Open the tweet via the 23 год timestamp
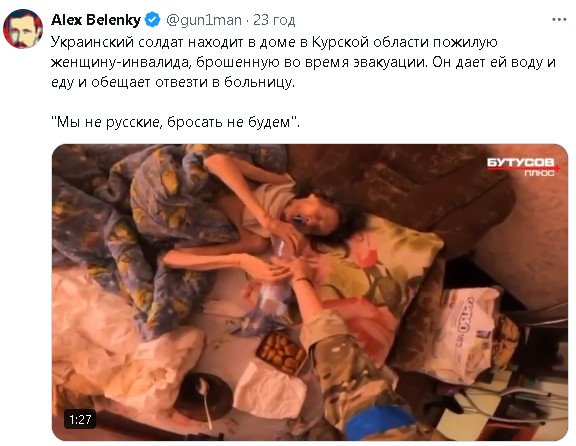Image resolution: width=576 pixels, height=446 pixels. coord(274,20)
